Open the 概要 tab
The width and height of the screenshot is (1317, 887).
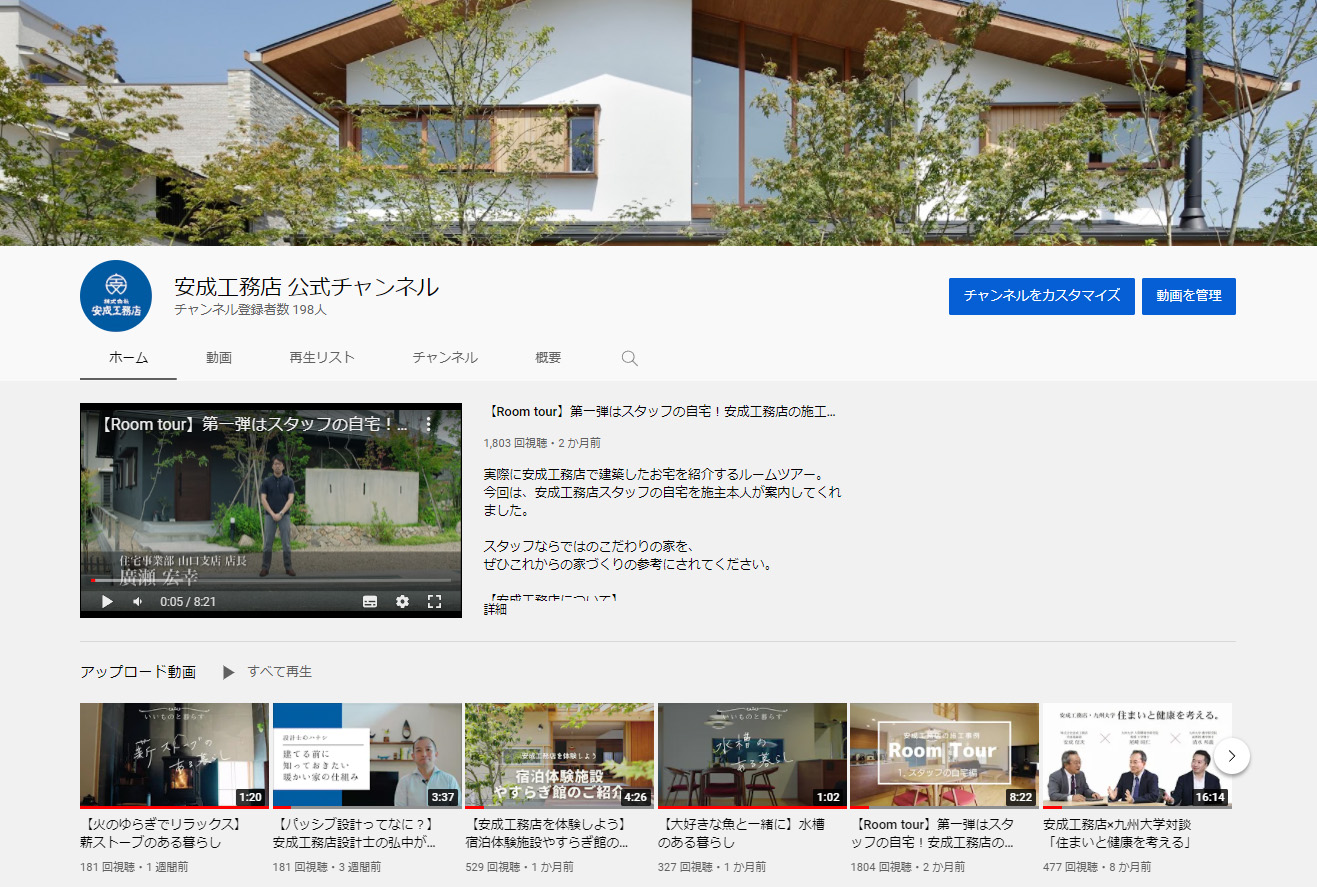pyautogui.click(x=548, y=358)
